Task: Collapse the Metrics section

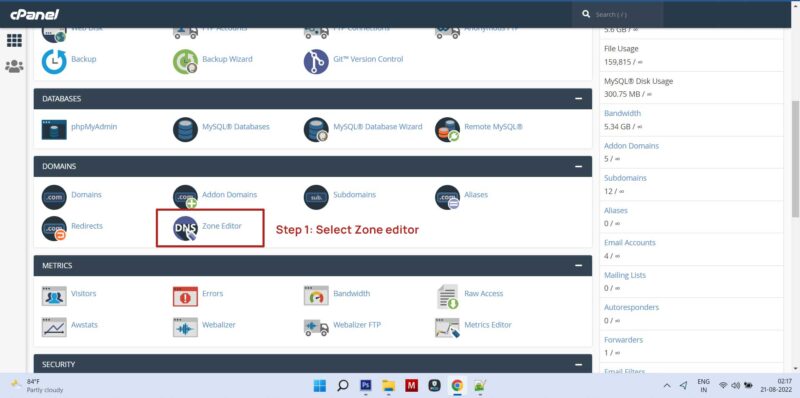Action: [x=578, y=265]
